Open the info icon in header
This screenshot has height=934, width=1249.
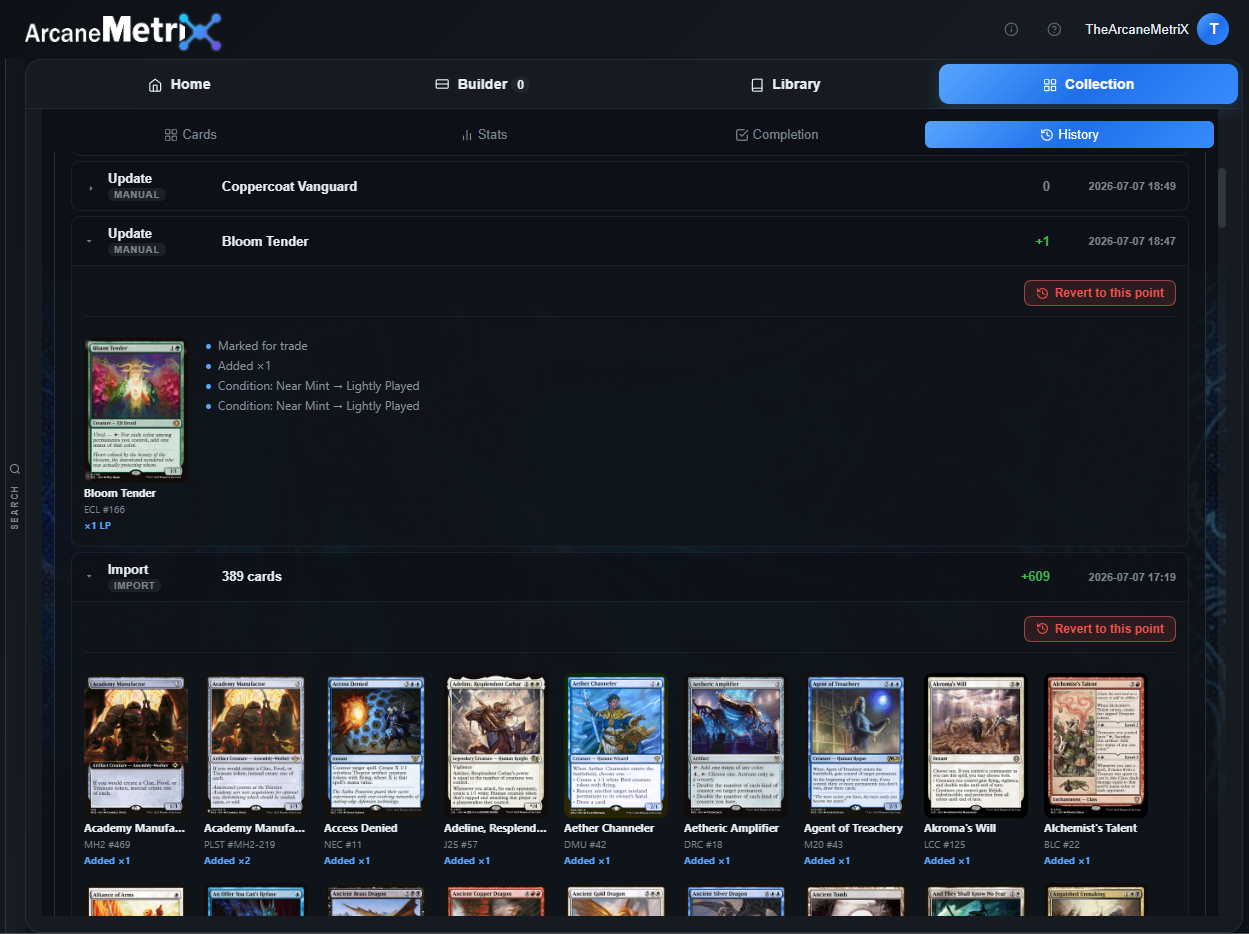pyautogui.click(x=1011, y=30)
